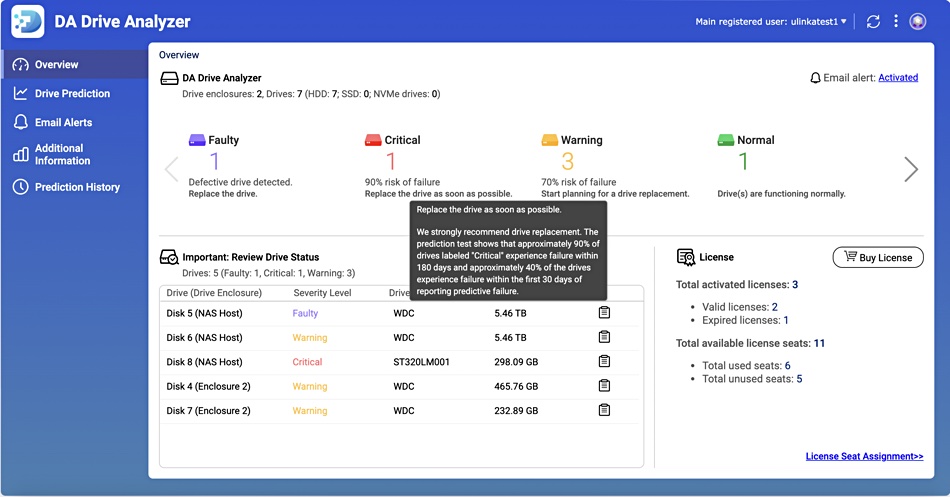
Task: Click the Faulty severity label for Disk 5
Action: point(305,313)
